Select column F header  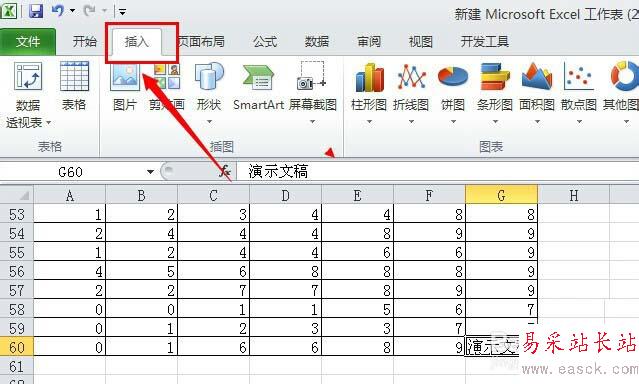pos(430,195)
